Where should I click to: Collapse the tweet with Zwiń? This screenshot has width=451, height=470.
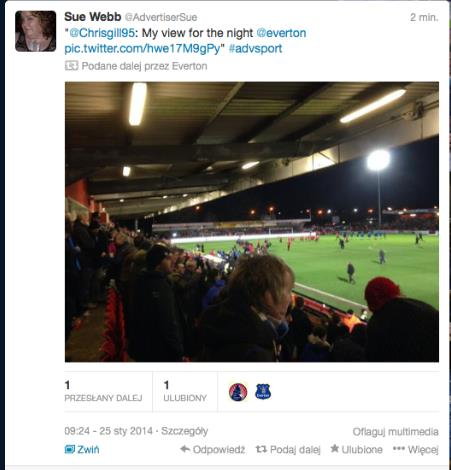click(x=82, y=449)
